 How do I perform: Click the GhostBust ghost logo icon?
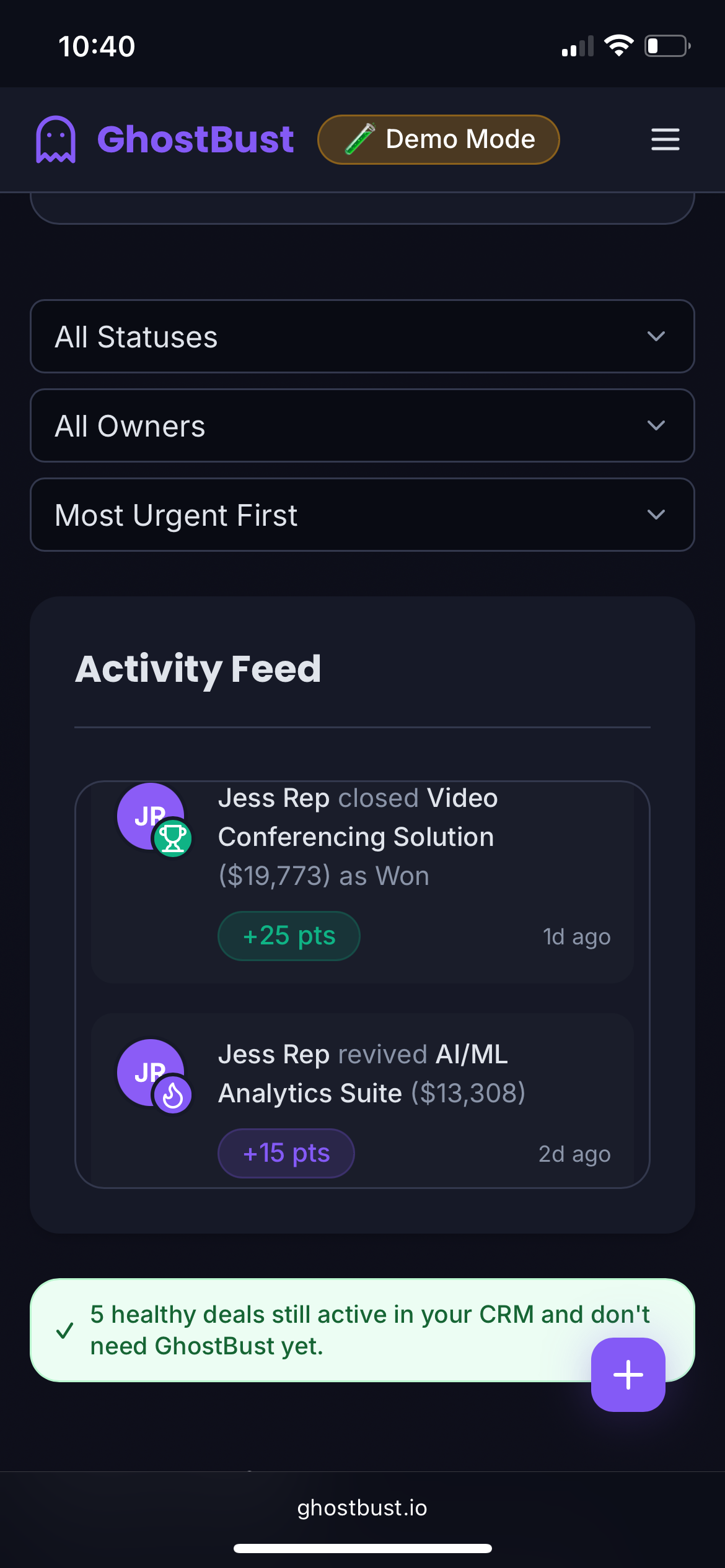pyautogui.click(x=56, y=139)
